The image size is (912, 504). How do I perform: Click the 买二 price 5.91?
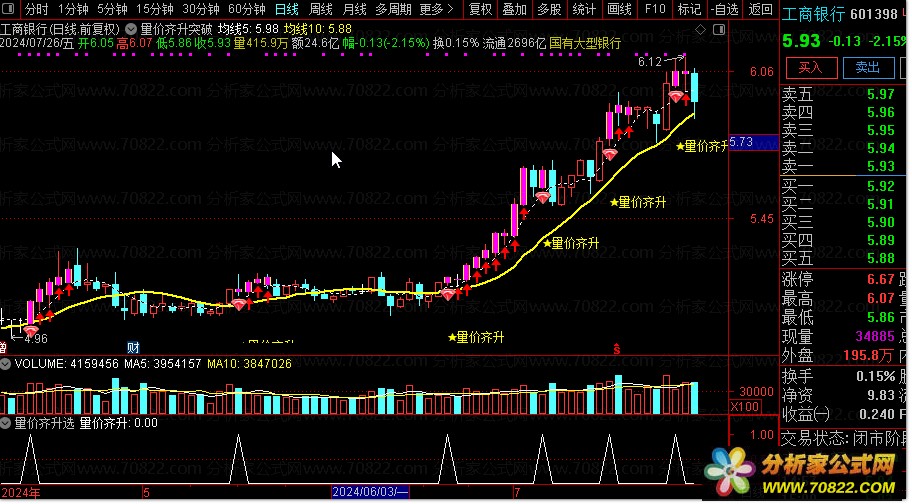881,205
